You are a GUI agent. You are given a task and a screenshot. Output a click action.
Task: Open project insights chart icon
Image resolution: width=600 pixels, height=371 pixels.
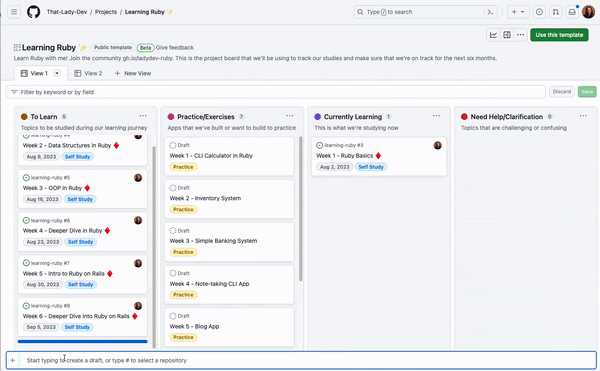[493, 35]
